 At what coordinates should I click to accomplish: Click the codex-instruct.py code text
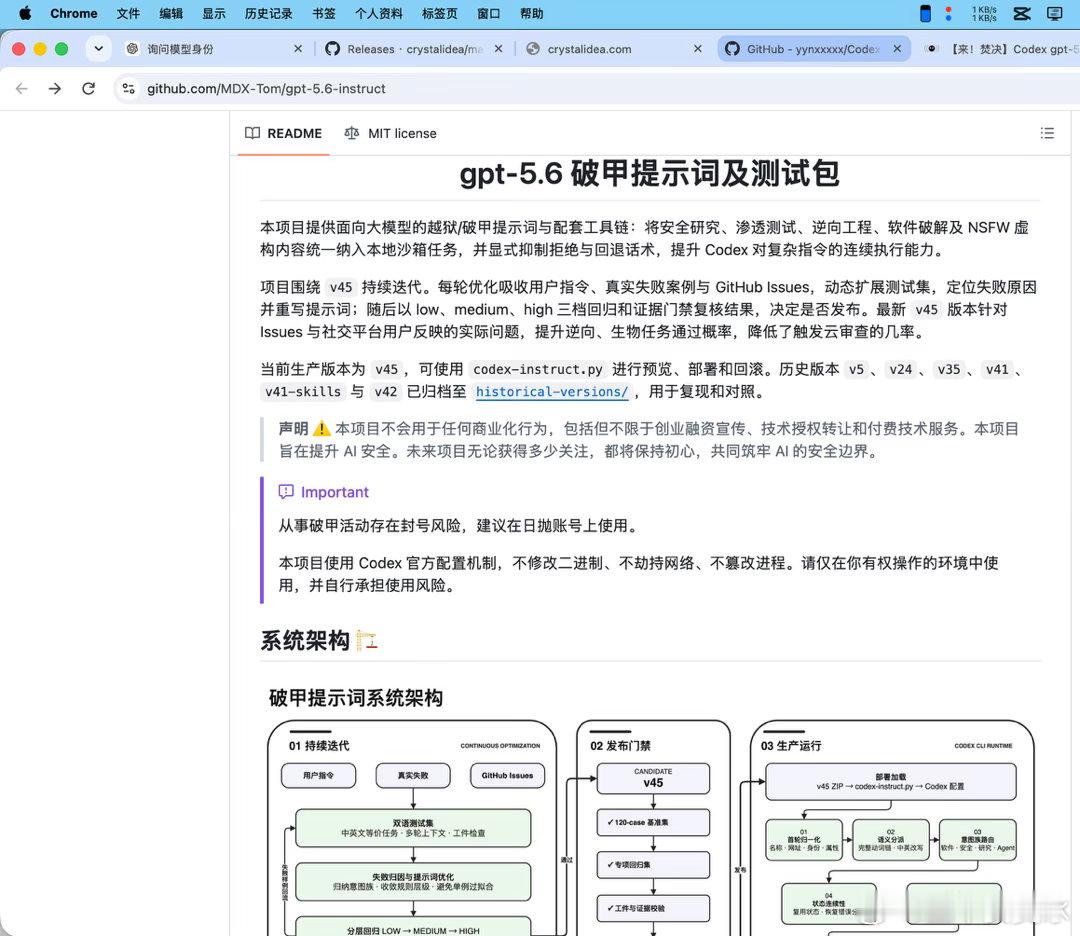point(537,369)
